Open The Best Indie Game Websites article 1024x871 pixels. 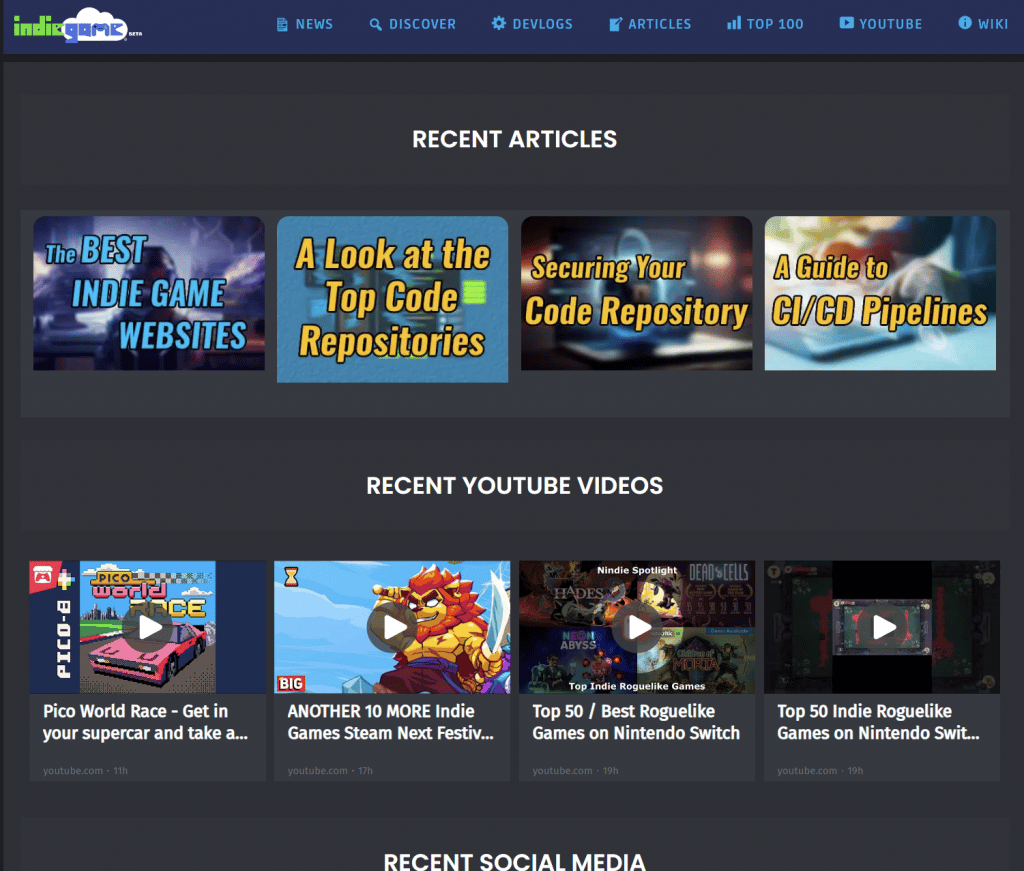(149, 293)
